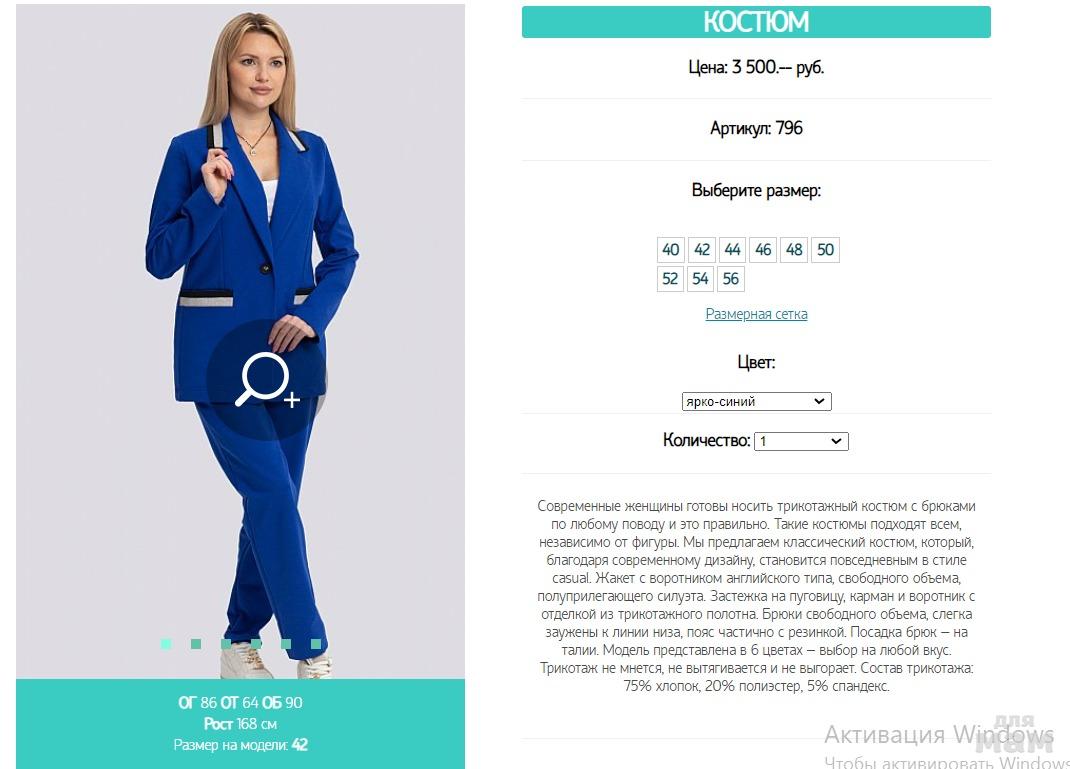Open the Размерная сетка size chart link

[756, 314]
